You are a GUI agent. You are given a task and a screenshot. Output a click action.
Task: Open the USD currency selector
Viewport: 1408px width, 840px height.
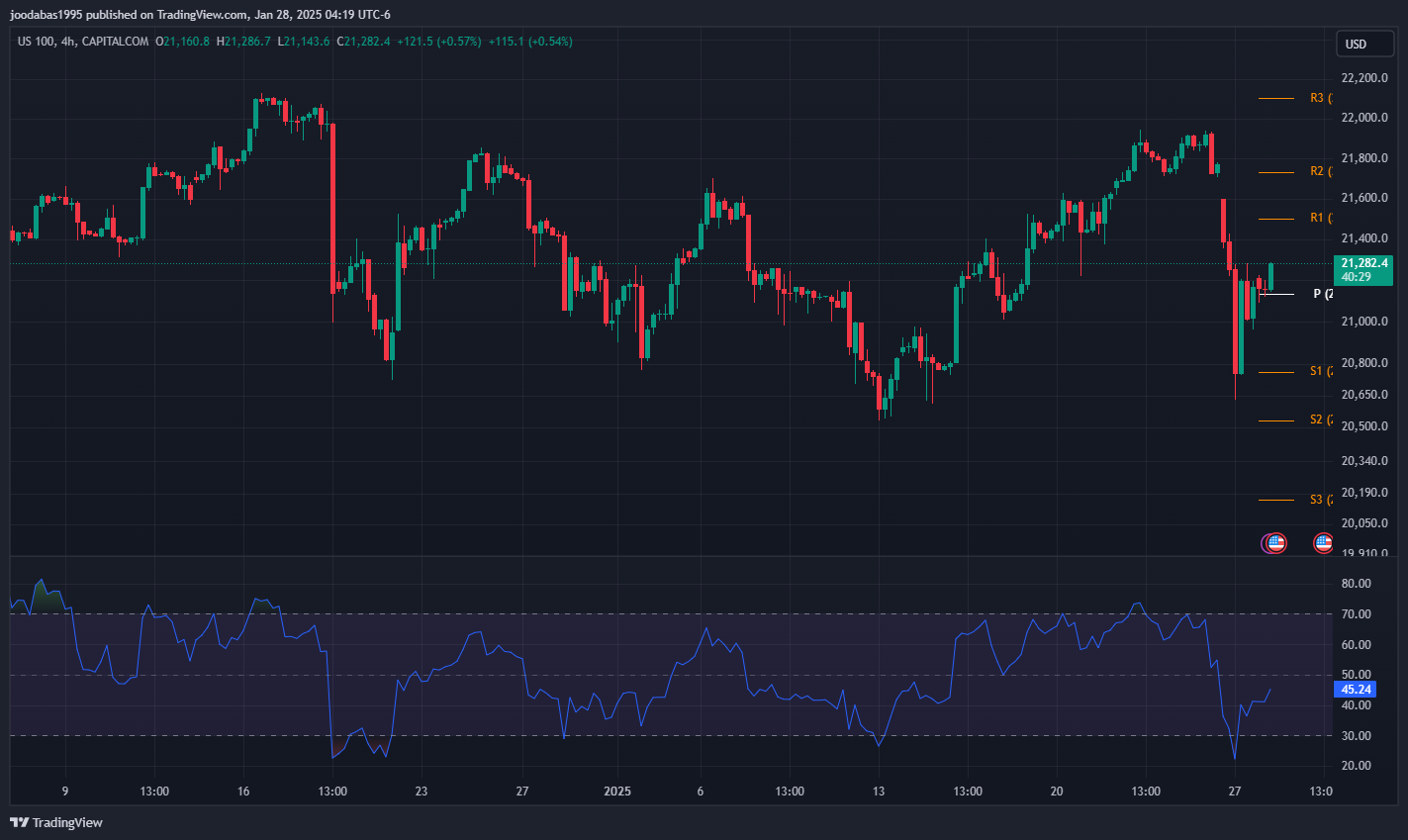pyautogui.click(x=1364, y=44)
